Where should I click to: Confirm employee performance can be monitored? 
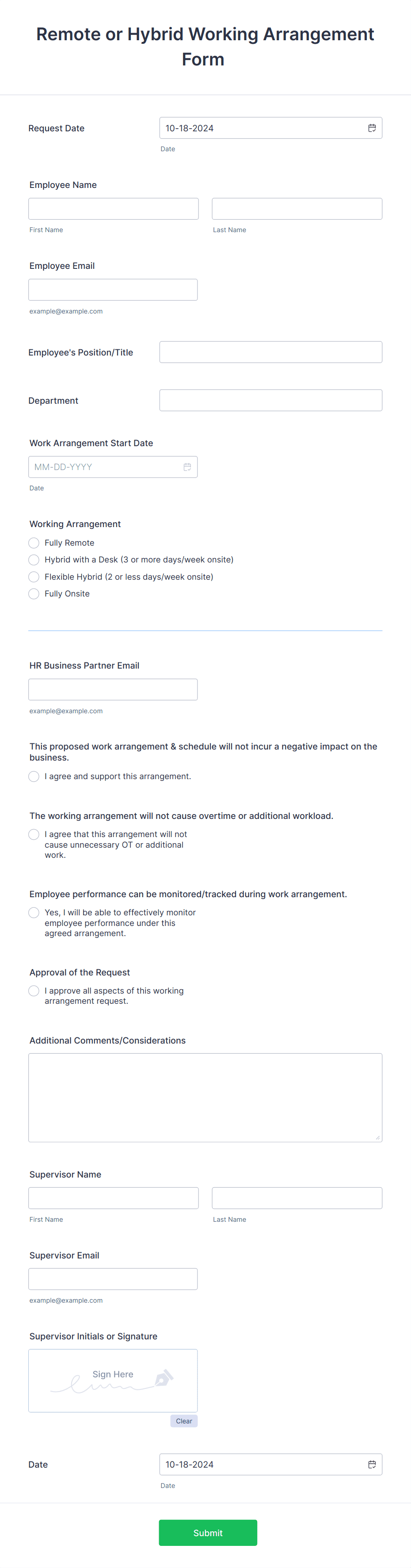[34, 912]
